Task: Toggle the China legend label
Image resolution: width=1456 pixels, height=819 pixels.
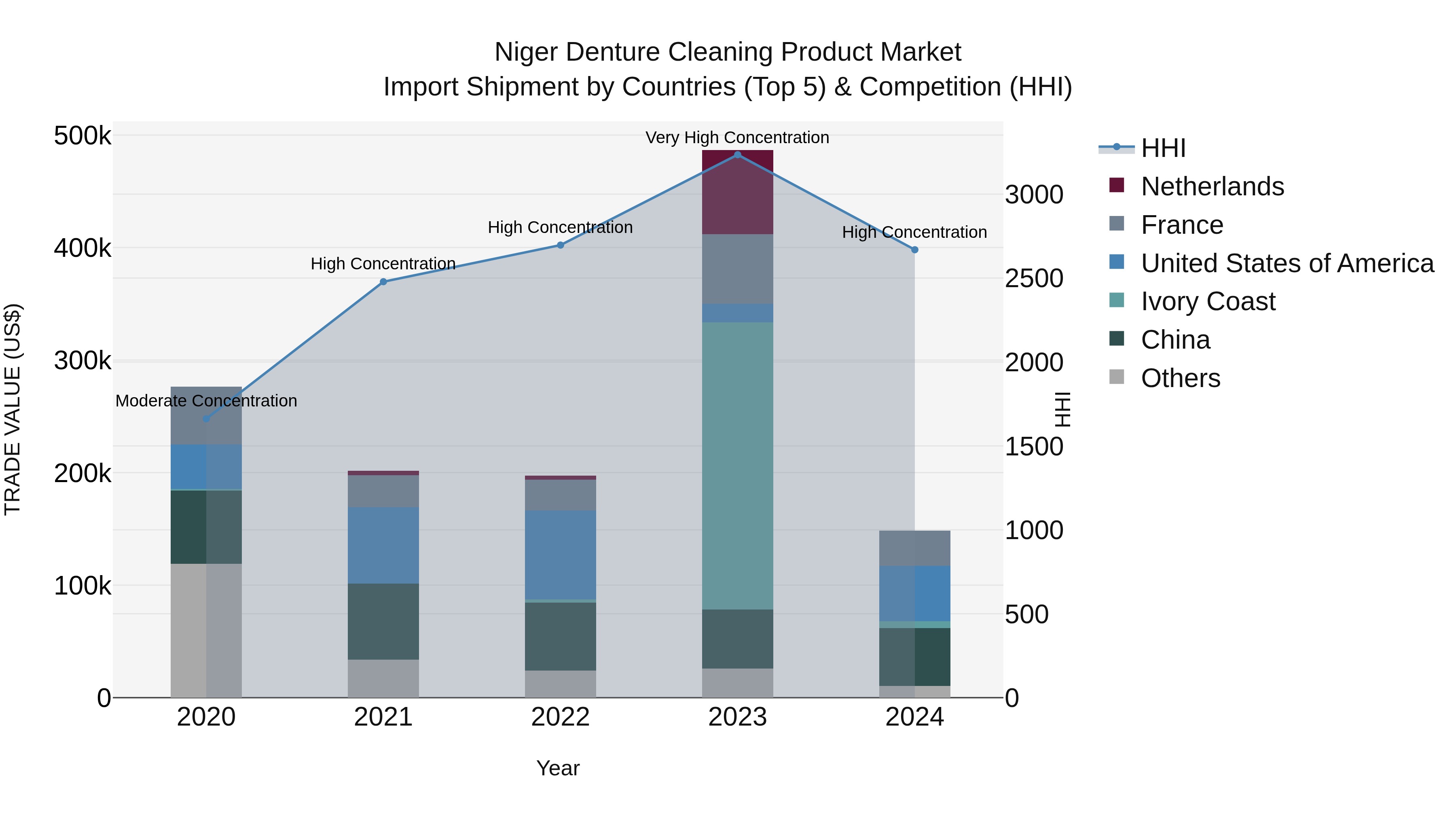Action: [1175, 340]
